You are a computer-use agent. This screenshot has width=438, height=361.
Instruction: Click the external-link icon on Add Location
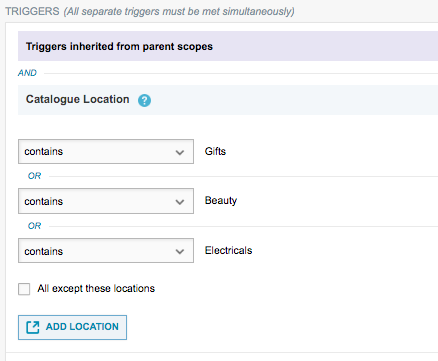pos(33,327)
